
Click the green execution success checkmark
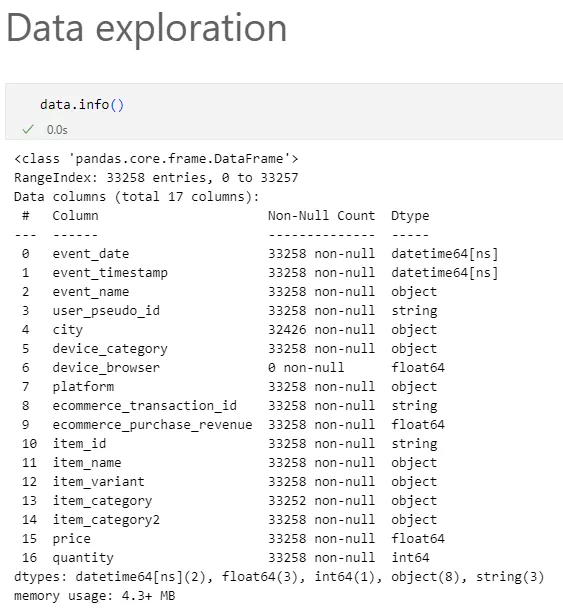pos(28,129)
